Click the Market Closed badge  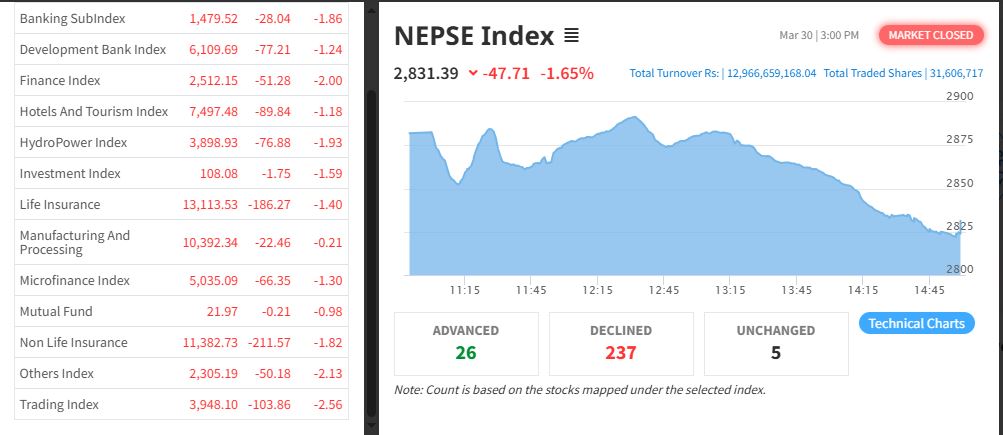(x=930, y=35)
